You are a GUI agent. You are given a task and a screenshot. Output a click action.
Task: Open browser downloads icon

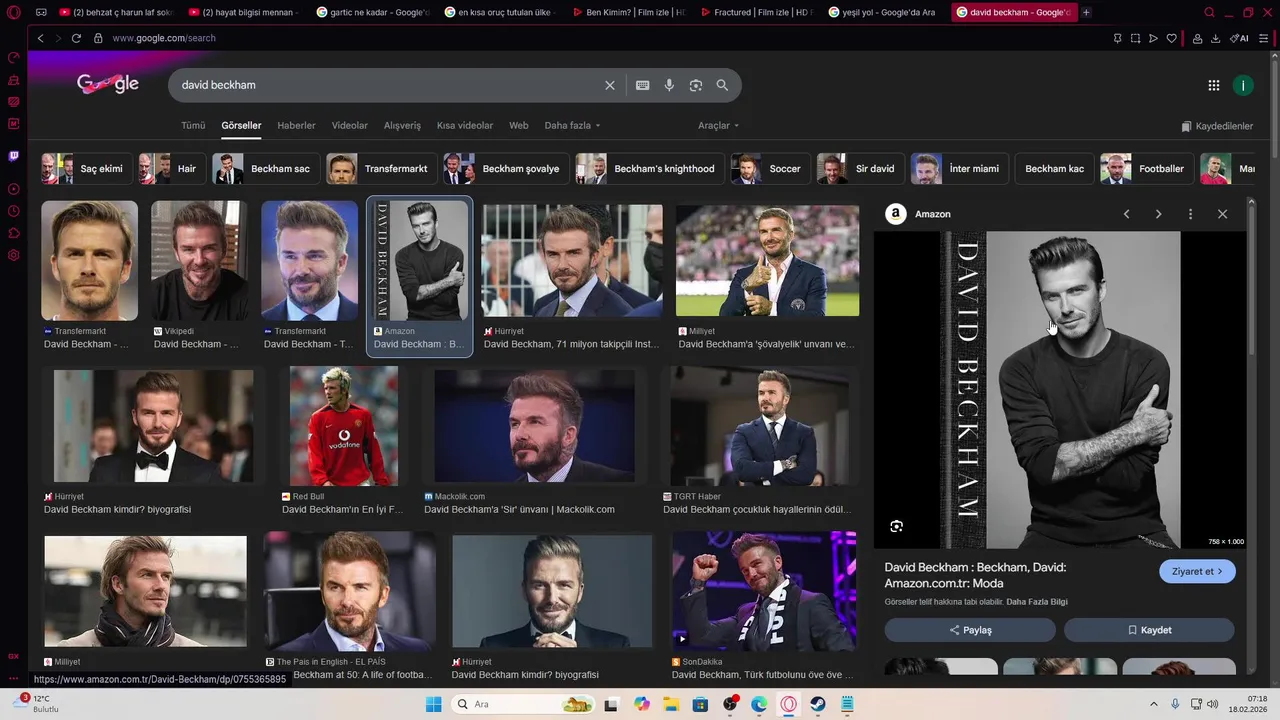click(x=1216, y=38)
